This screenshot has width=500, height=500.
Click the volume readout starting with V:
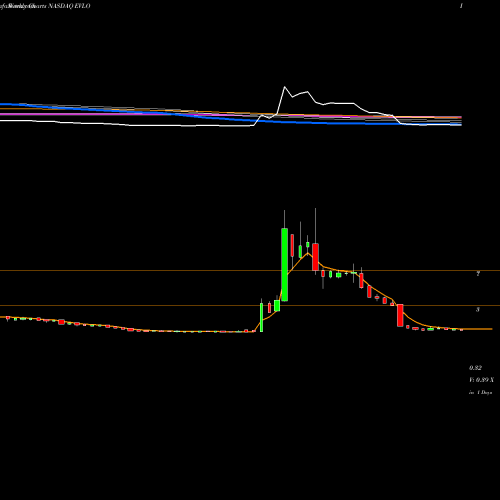pyautogui.click(x=481, y=380)
